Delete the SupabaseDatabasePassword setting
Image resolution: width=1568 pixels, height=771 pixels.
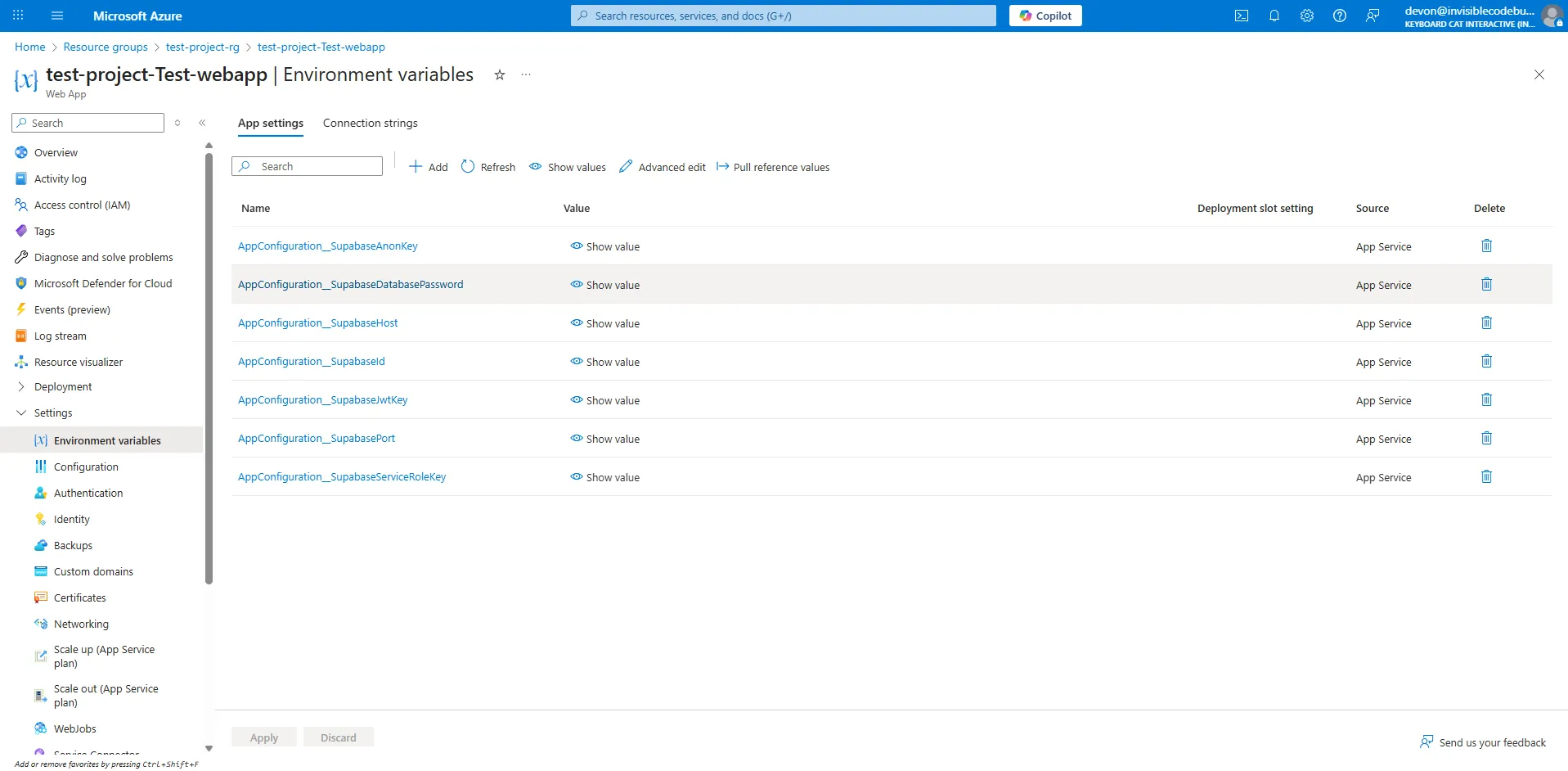point(1487,284)
